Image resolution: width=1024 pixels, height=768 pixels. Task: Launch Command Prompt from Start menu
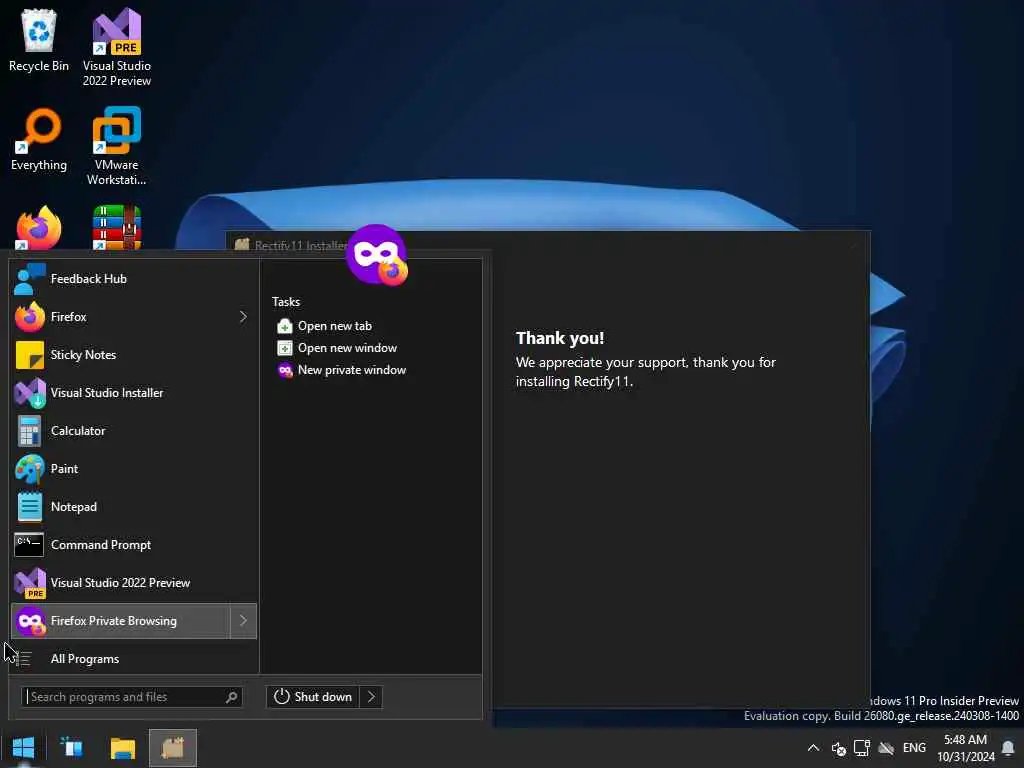coord(134,545)
